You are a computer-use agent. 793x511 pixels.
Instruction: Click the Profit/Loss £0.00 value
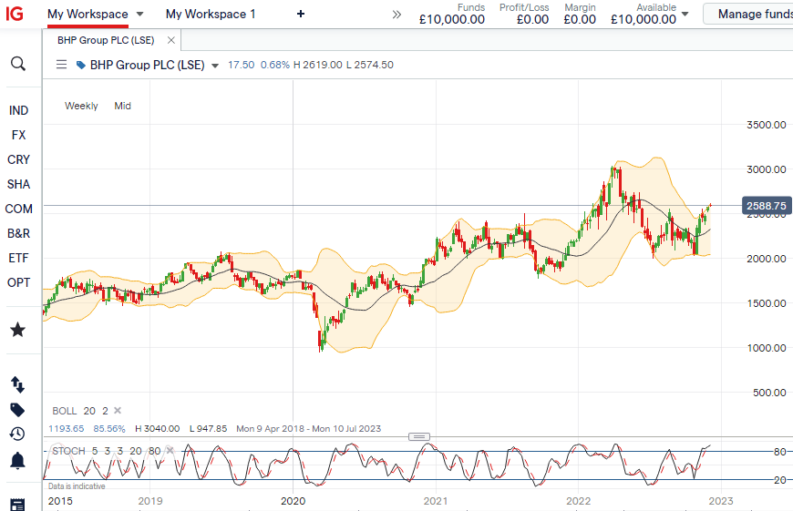click(533, 20)
